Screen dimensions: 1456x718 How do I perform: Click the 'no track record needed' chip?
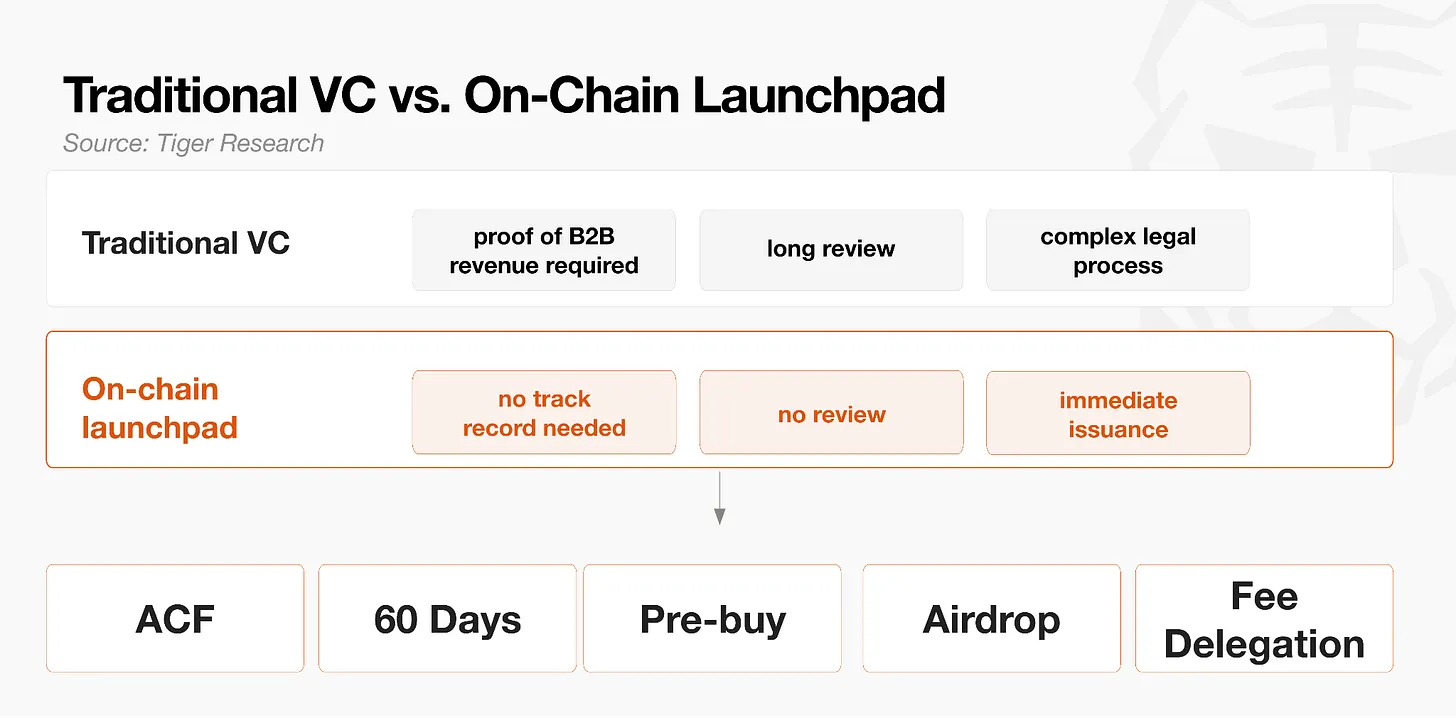point(544,412)
